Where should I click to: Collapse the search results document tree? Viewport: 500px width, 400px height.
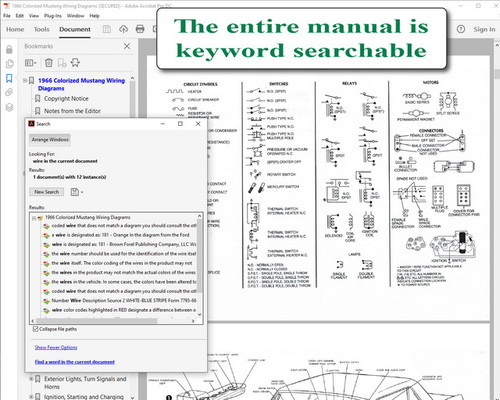point(34,218)
